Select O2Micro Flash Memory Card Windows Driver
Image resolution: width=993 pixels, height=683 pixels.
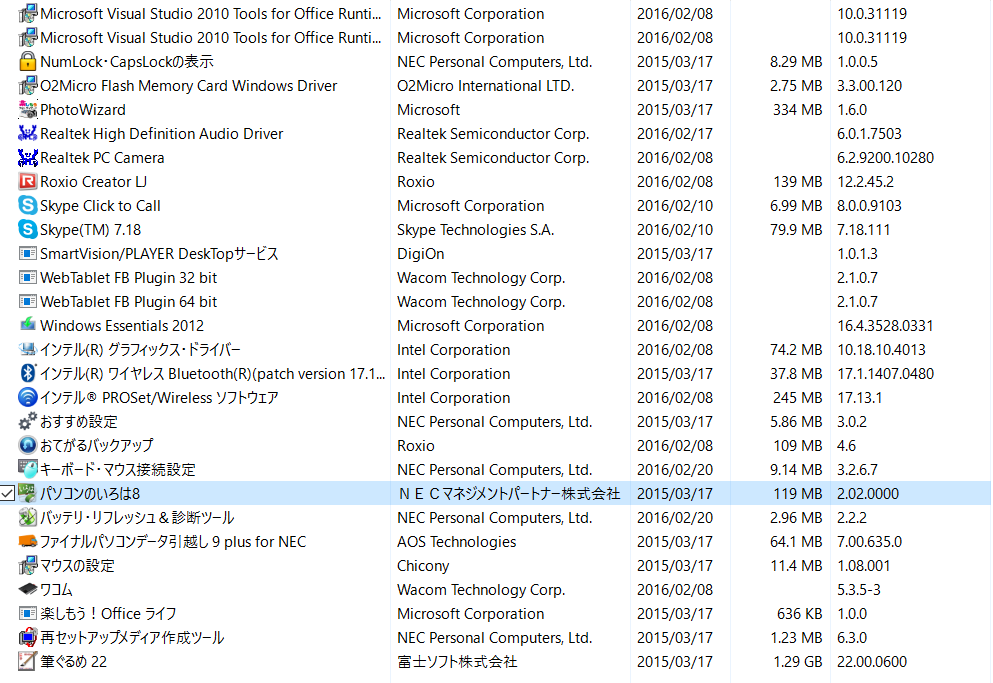(188, 86)
